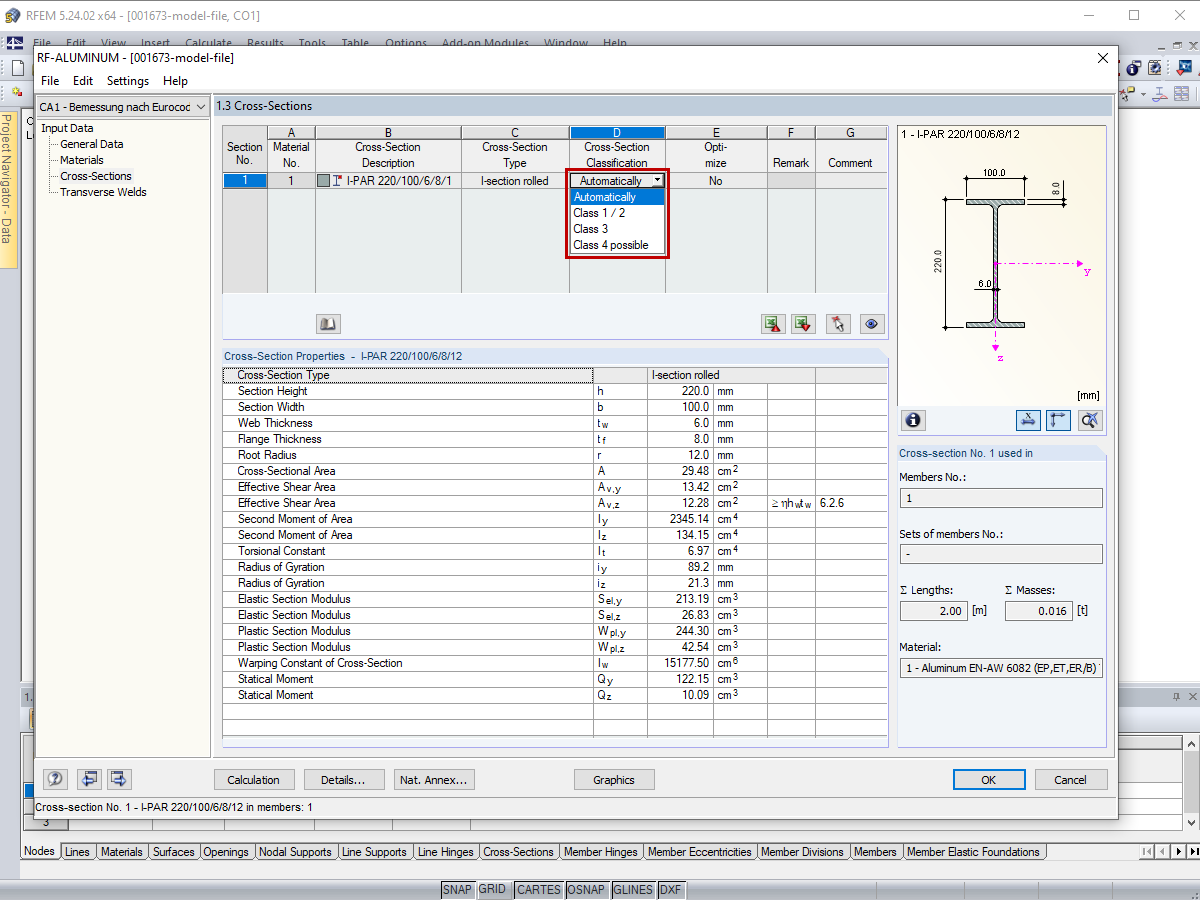Toggle principal axes display in preview

coord(1058,420)
